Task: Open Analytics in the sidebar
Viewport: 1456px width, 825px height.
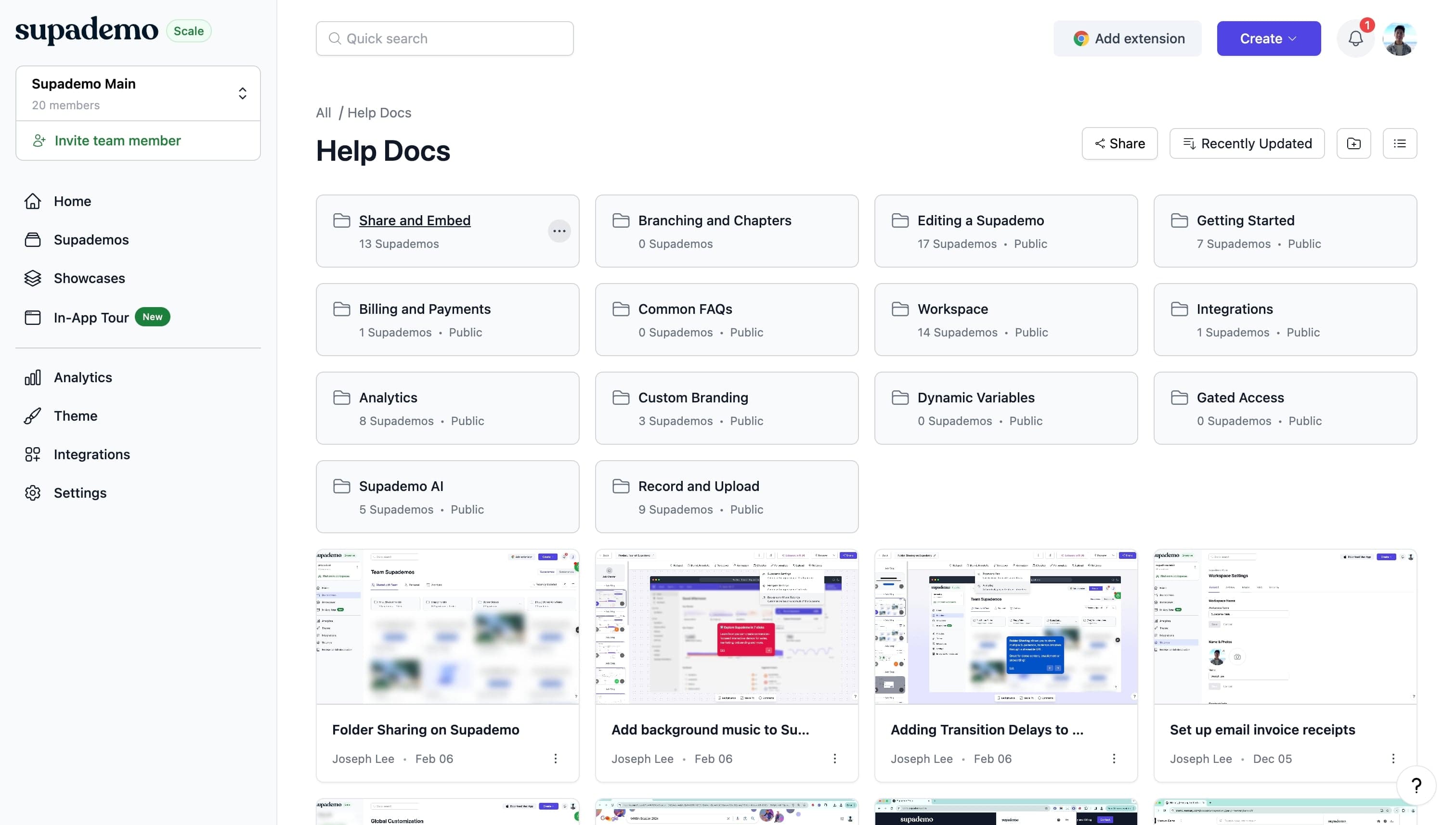Action: (x=83, y=377)
